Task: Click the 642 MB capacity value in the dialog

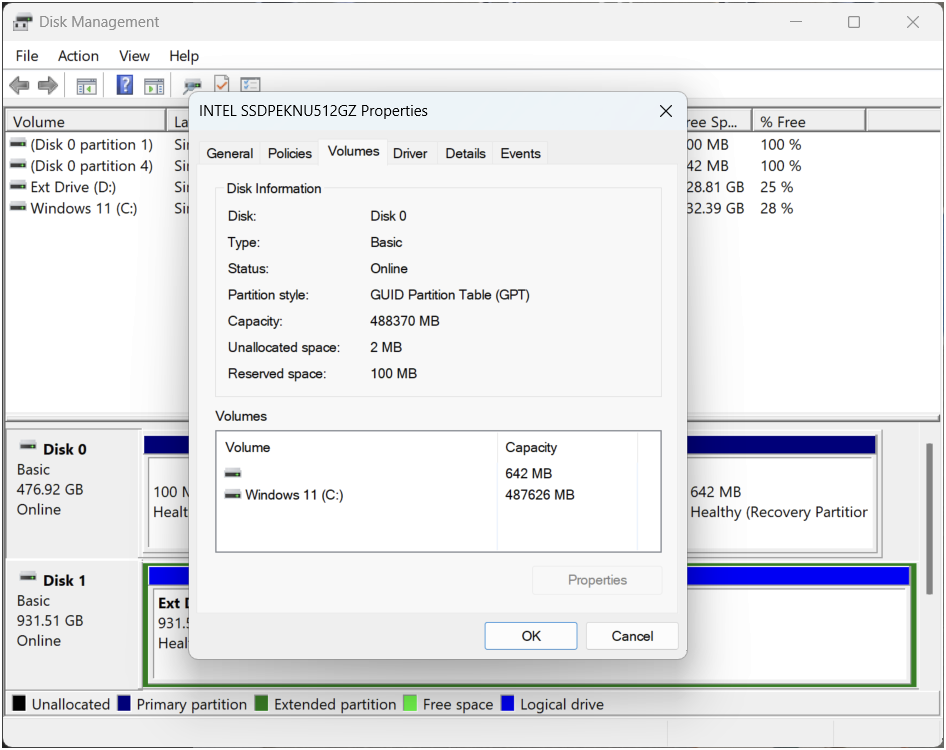Action: coord(529,474)
